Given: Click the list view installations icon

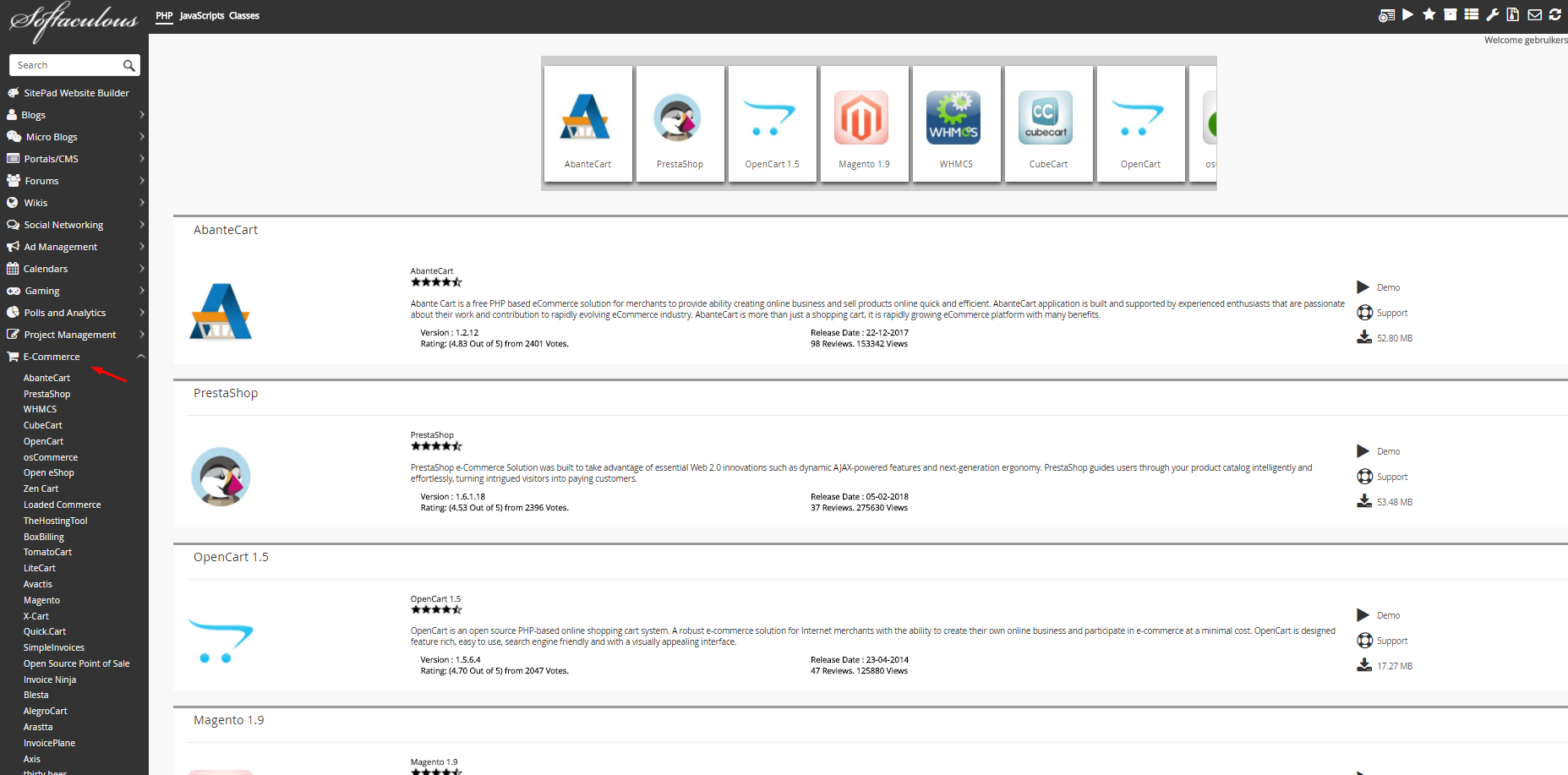Looking at the screenshot, I should pos(1471,14).
